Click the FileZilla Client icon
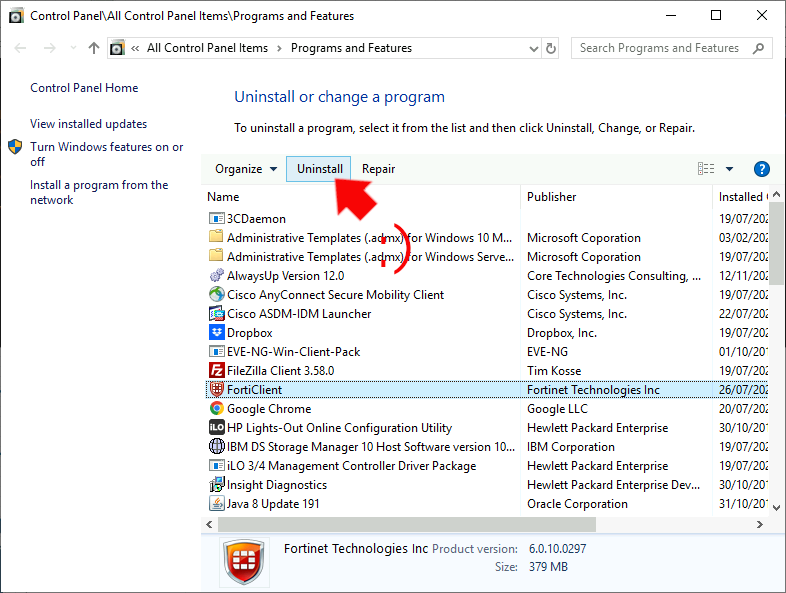The image size is (786, 593). click(216, 371)
